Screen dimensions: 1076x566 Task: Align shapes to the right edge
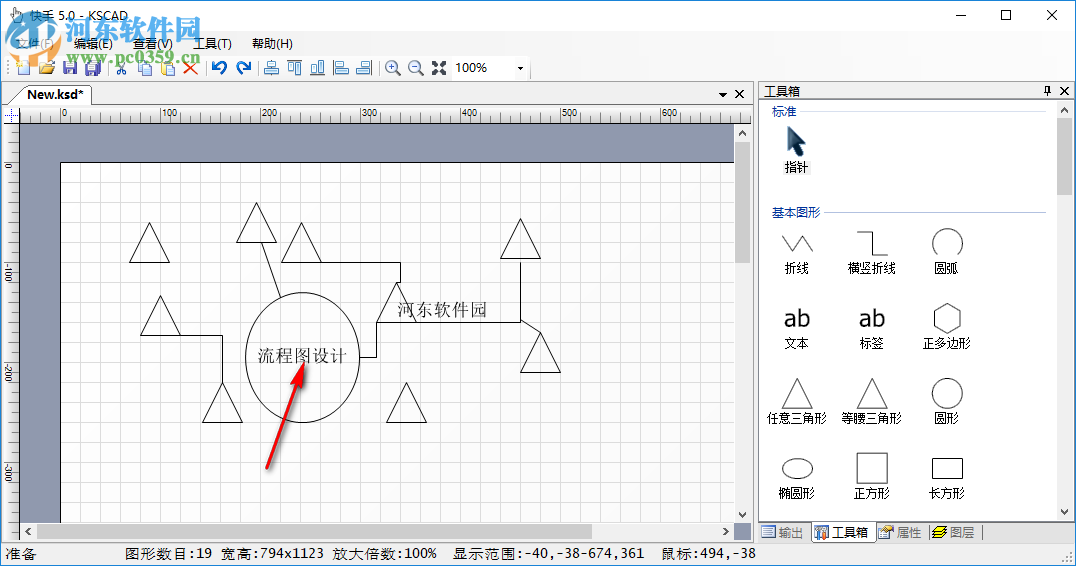(364, 67)
